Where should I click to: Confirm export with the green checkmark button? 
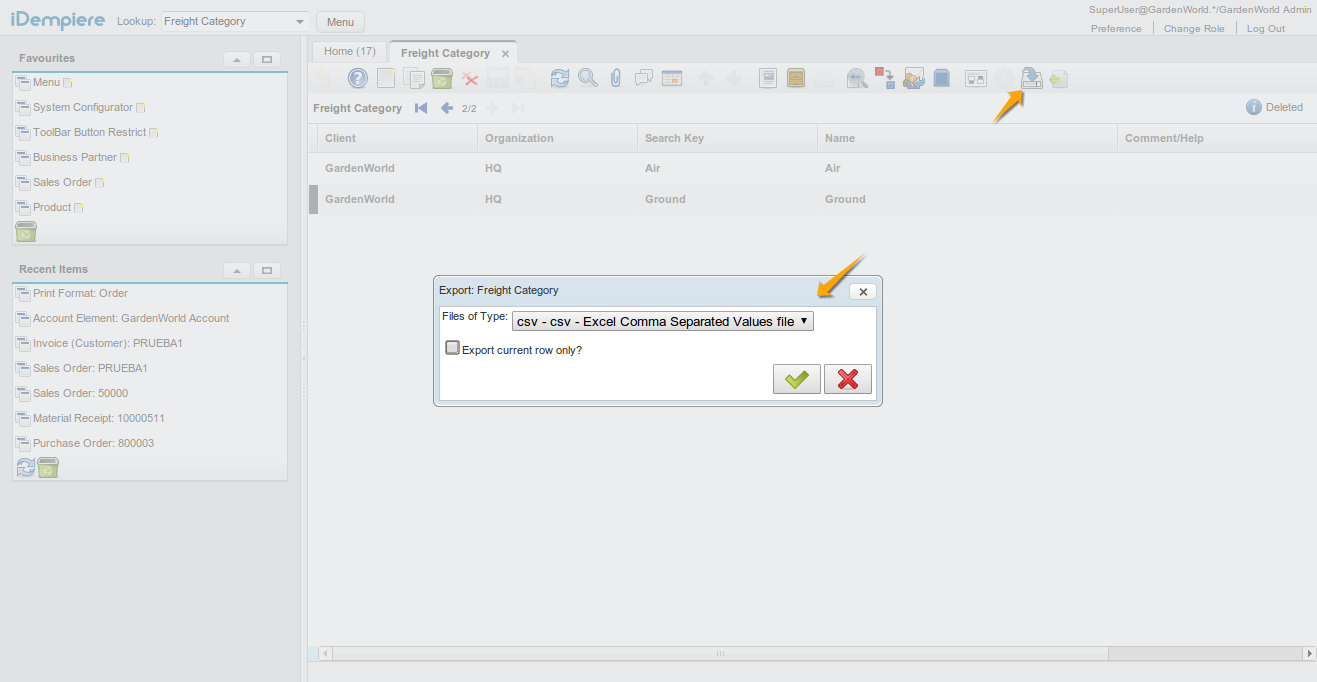coord(796,379)
